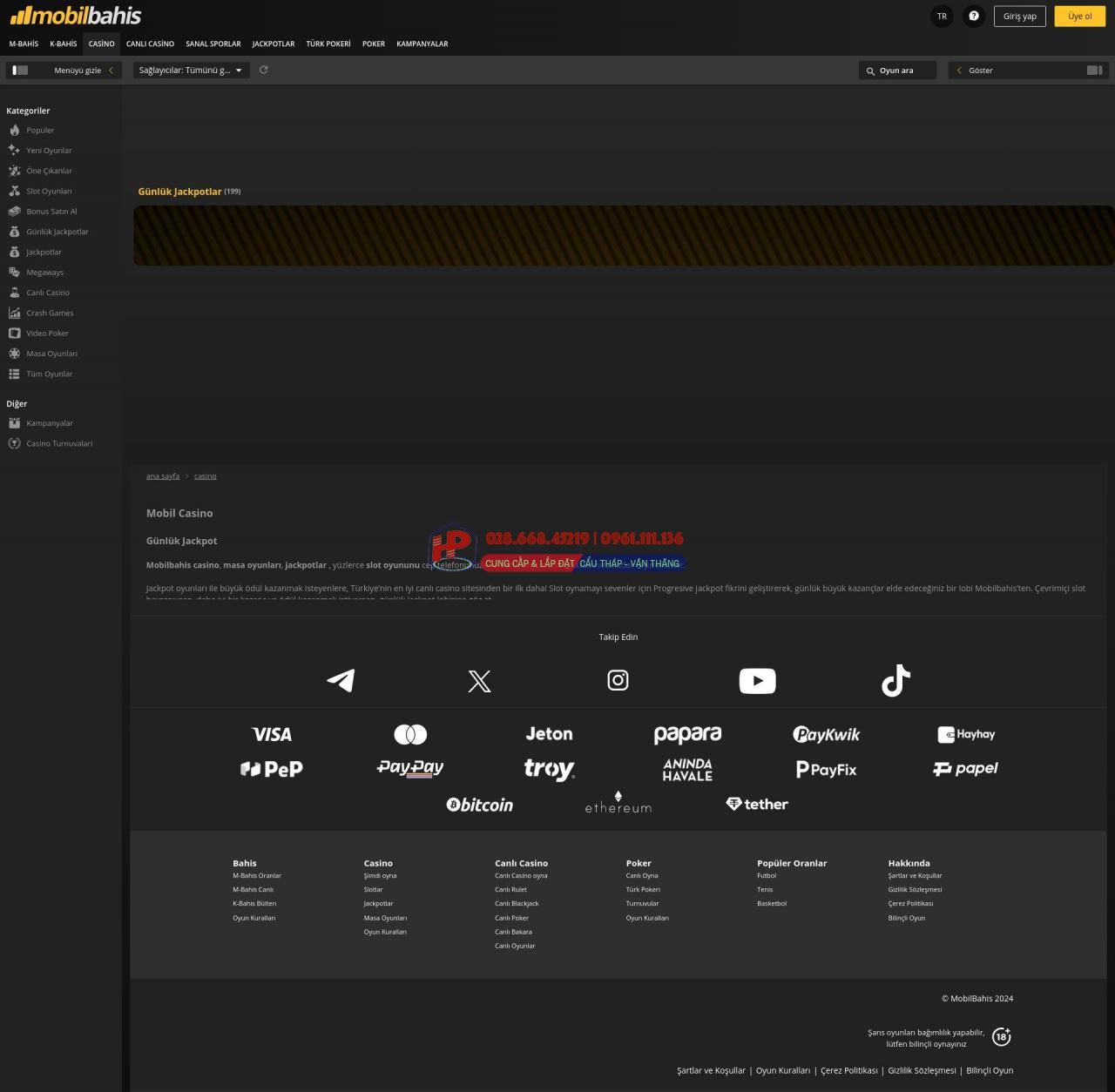Open Futbol link under Popüler Oranlar

coord(767,875)
